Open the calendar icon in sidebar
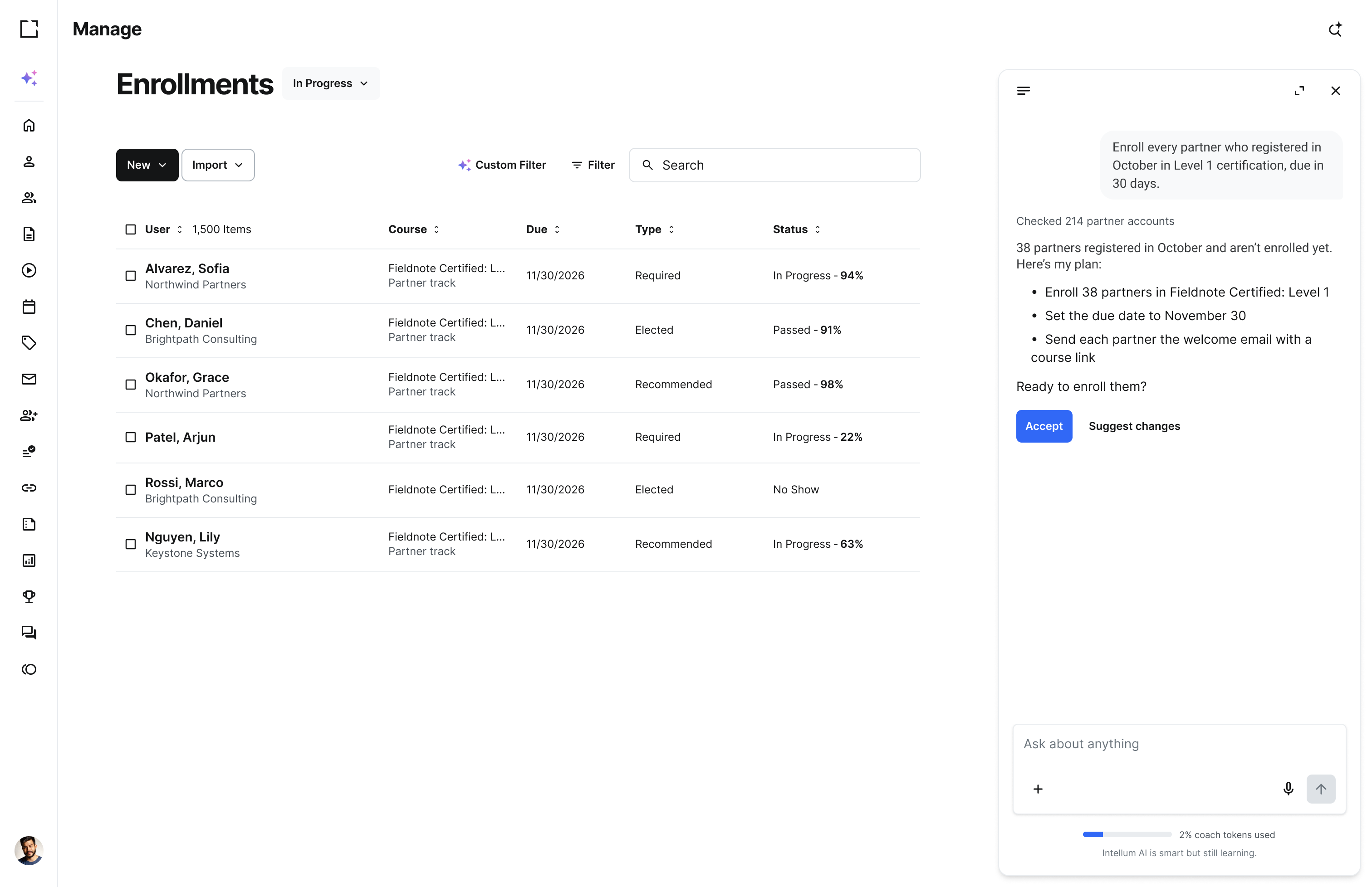The height and width of the screenshot is (887, 1372). [29, 307]
